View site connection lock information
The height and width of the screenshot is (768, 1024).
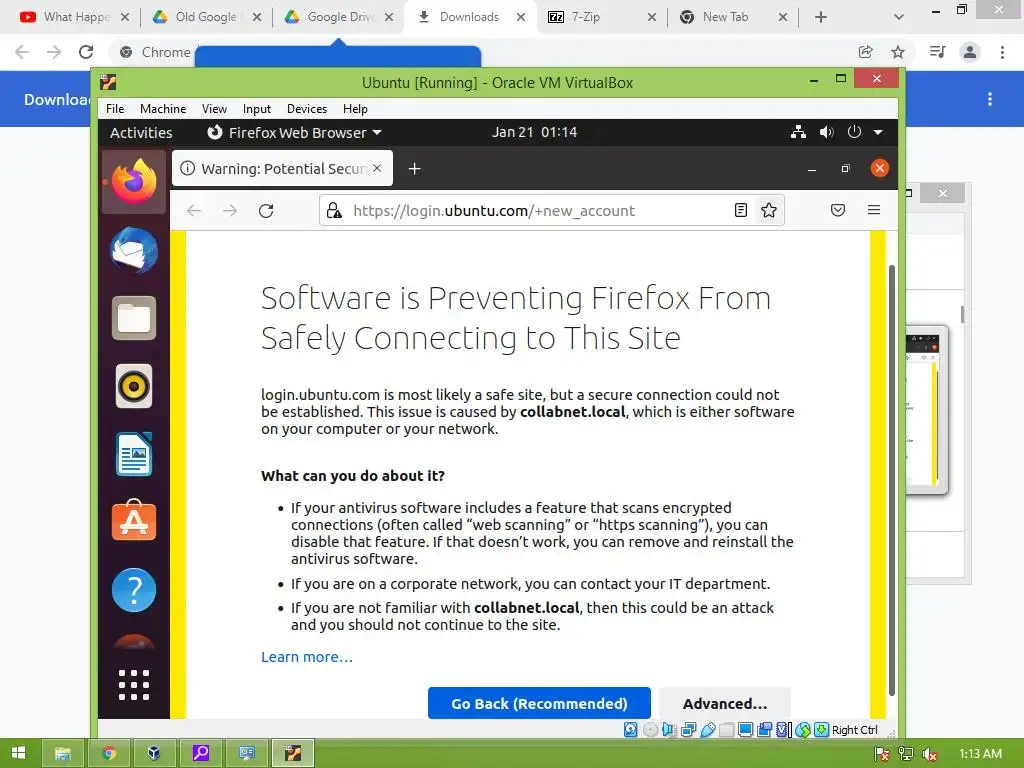334,210
